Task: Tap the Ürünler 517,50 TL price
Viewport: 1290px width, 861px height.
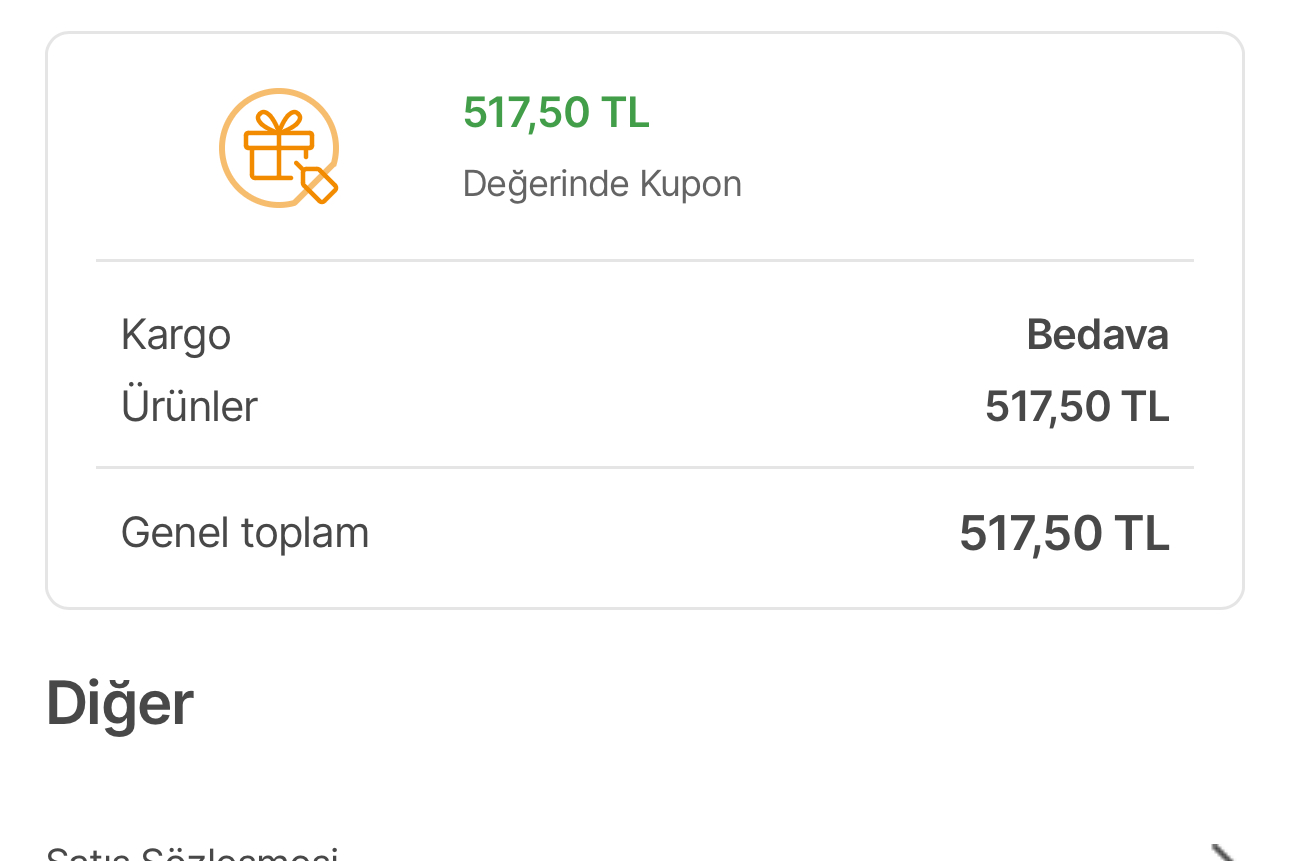Action: click(1077, 407)
